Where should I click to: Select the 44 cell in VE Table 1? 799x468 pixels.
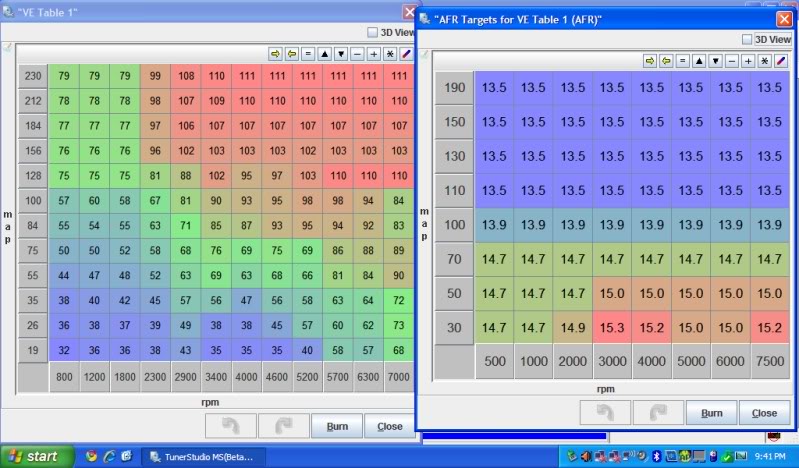coord(64,275)
